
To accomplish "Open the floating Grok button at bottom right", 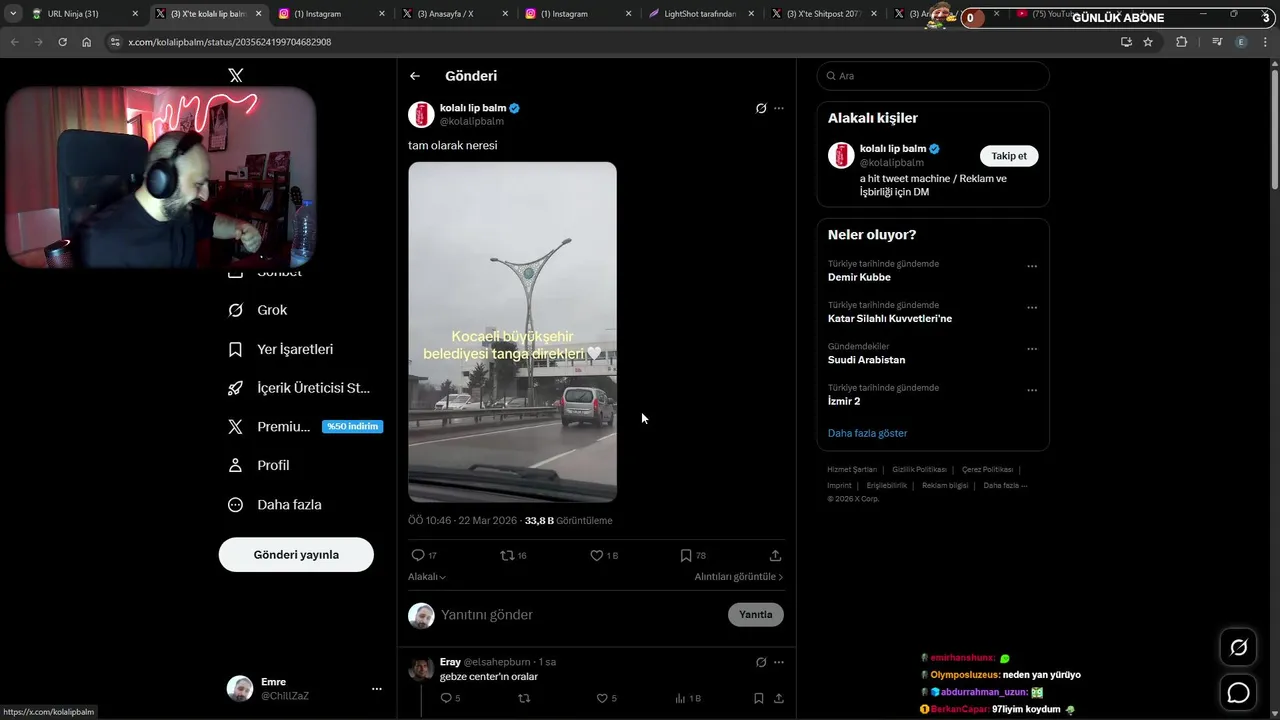I will tap(1238, 648).
